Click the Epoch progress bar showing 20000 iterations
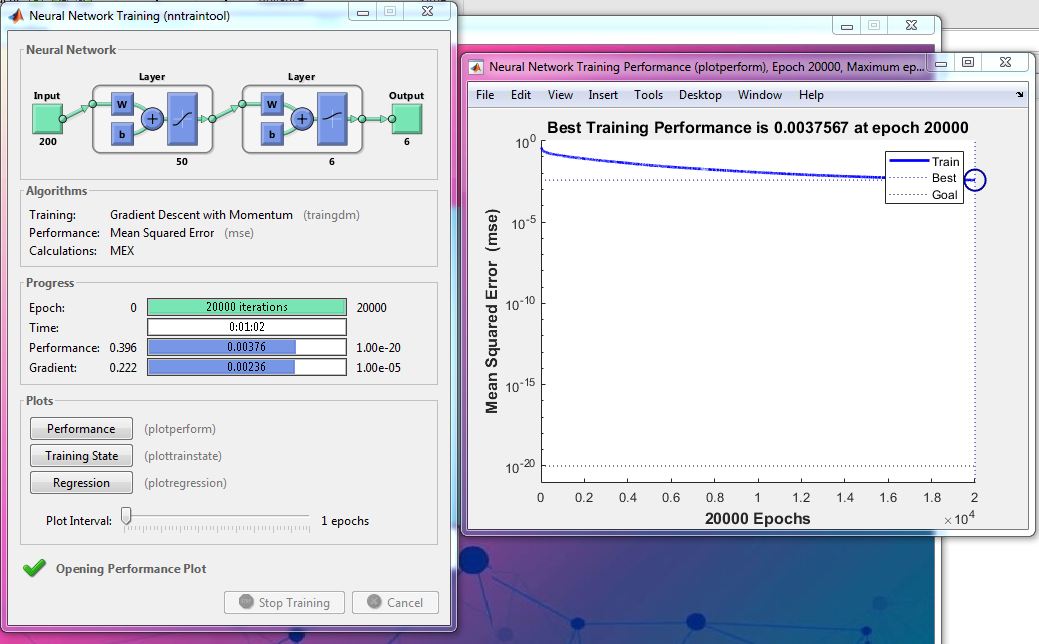 click(x=246, y=307)
